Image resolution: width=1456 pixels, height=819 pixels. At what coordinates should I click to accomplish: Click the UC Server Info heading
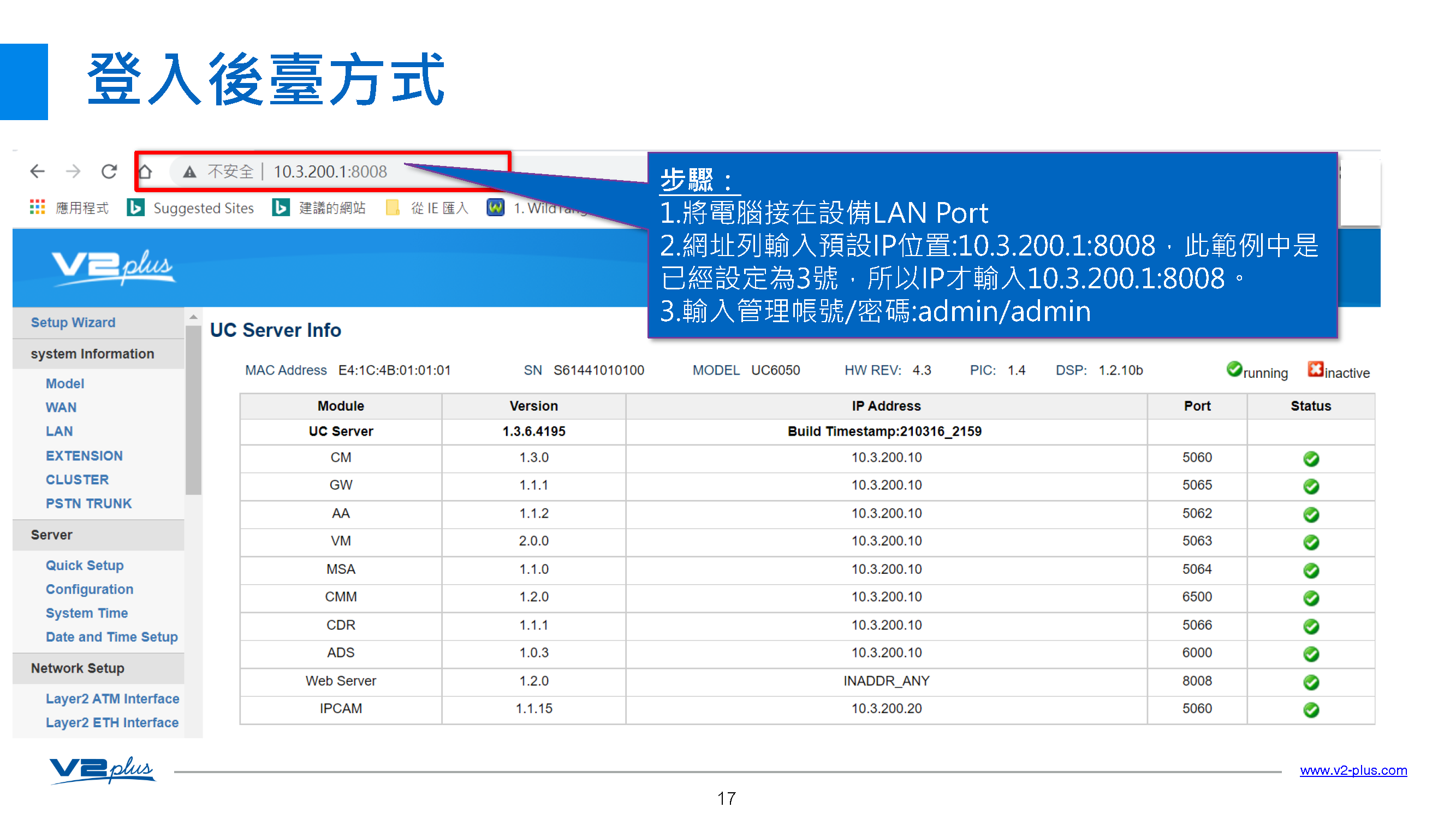point(275,330)
